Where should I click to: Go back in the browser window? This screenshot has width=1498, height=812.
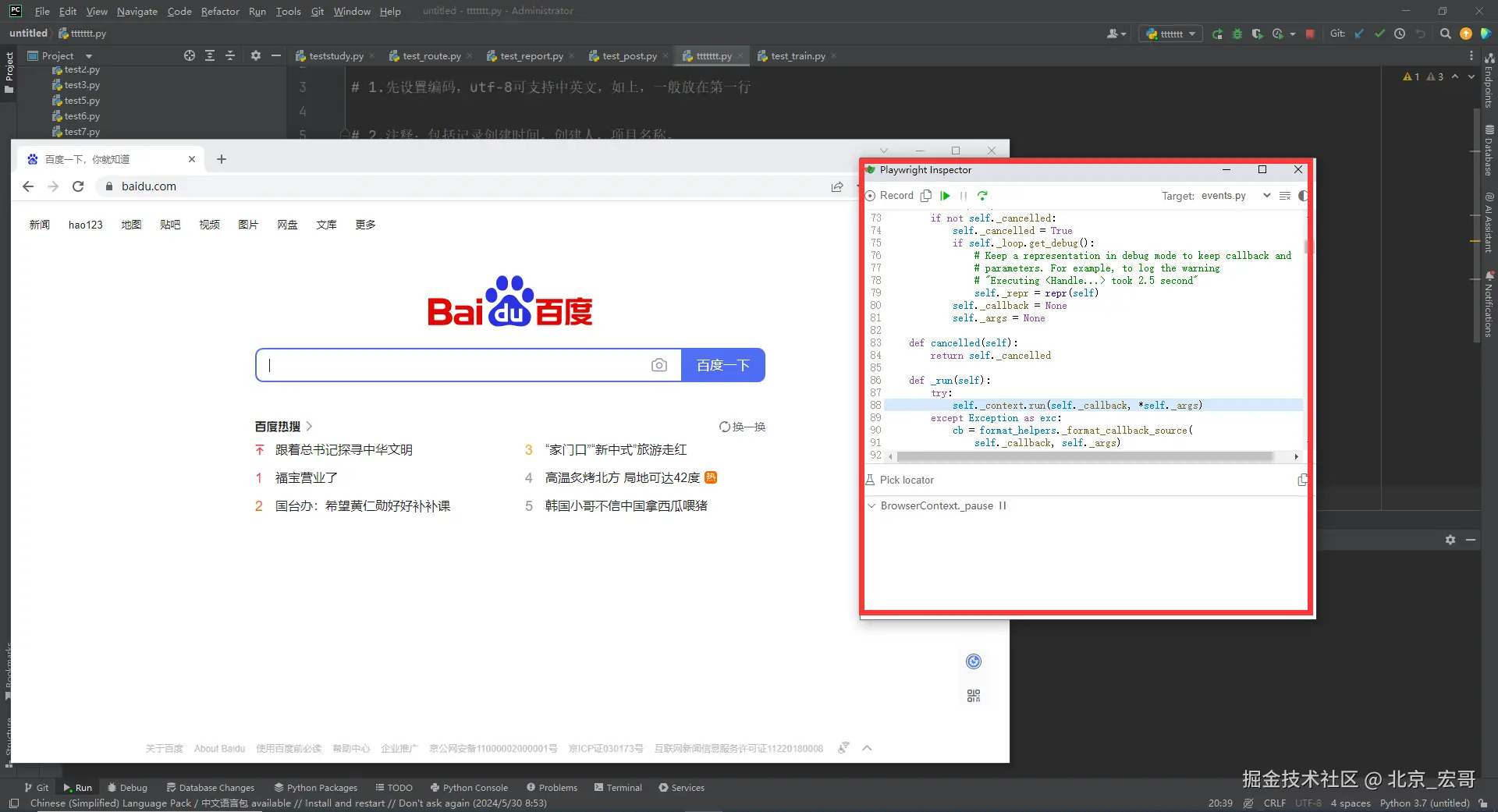click(x=28, y=186)
